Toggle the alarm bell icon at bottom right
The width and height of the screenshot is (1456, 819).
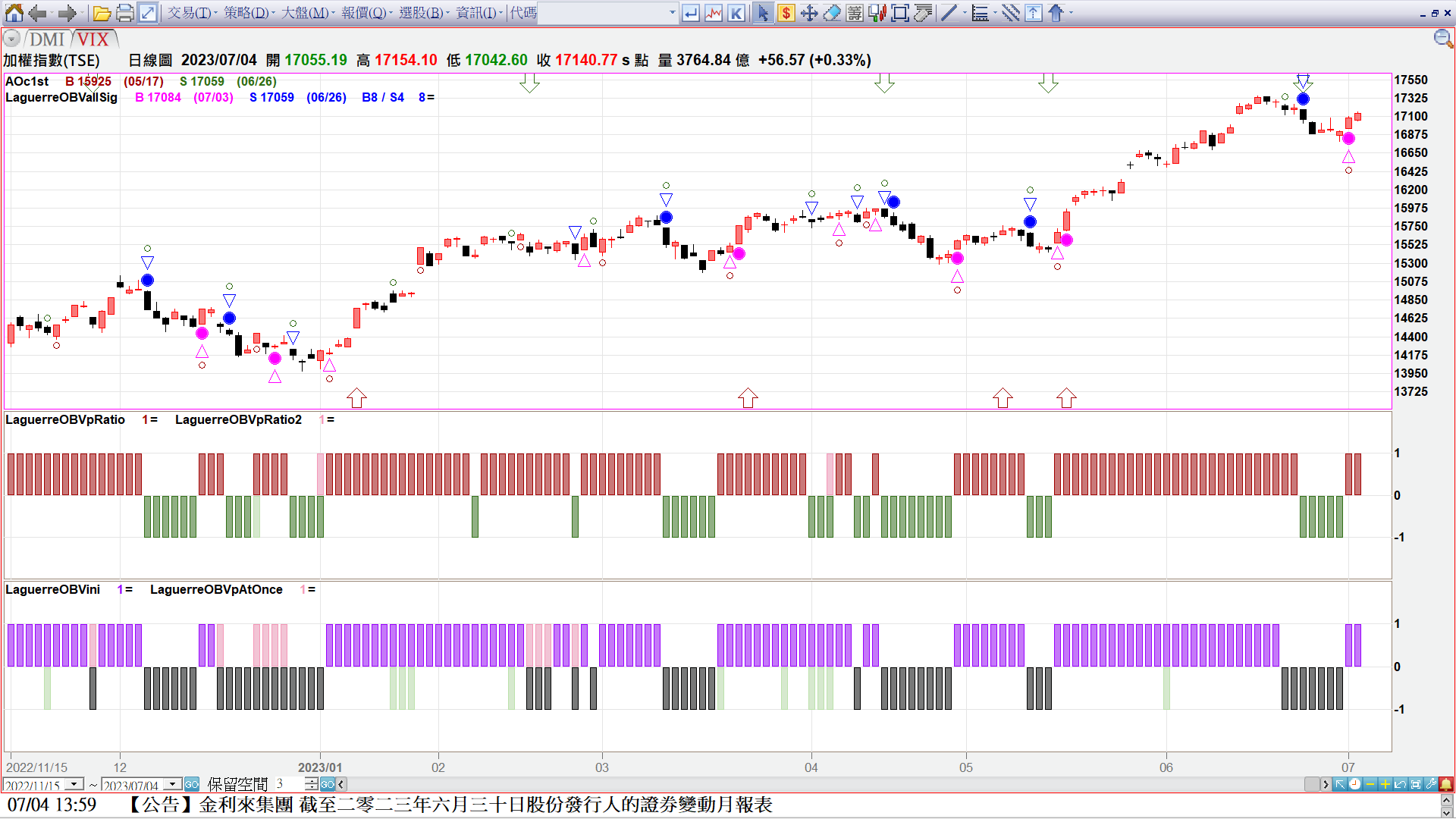tap(1446, 784)
